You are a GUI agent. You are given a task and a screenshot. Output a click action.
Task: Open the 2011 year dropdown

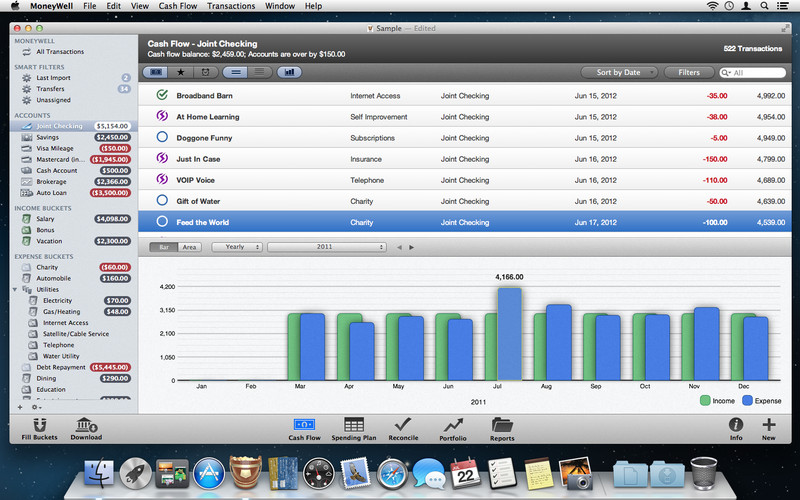pyautogui.click(x=327, y=247)
